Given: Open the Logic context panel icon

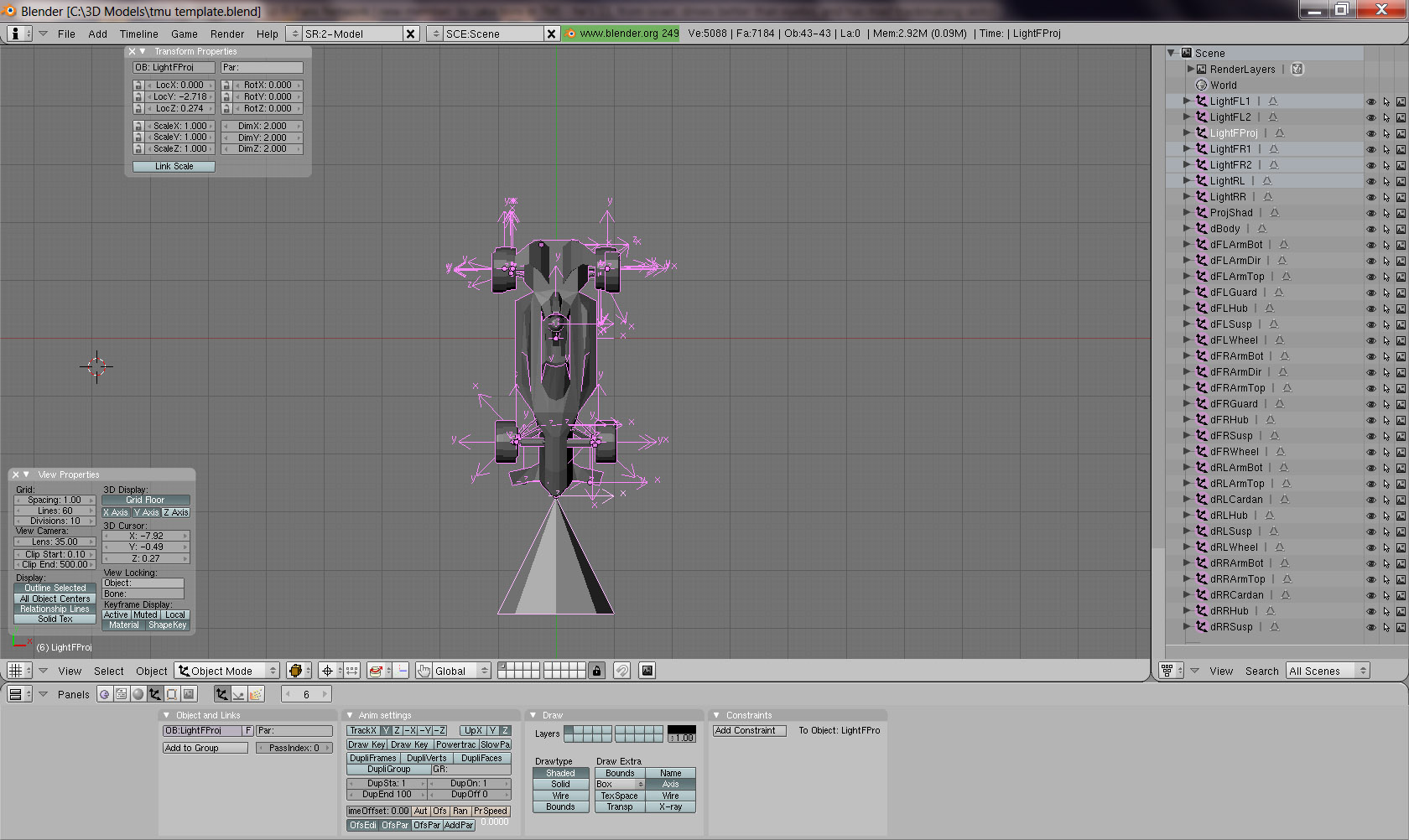Looking at the screenshot, I should pyautogui.click(x=105, y=694).
